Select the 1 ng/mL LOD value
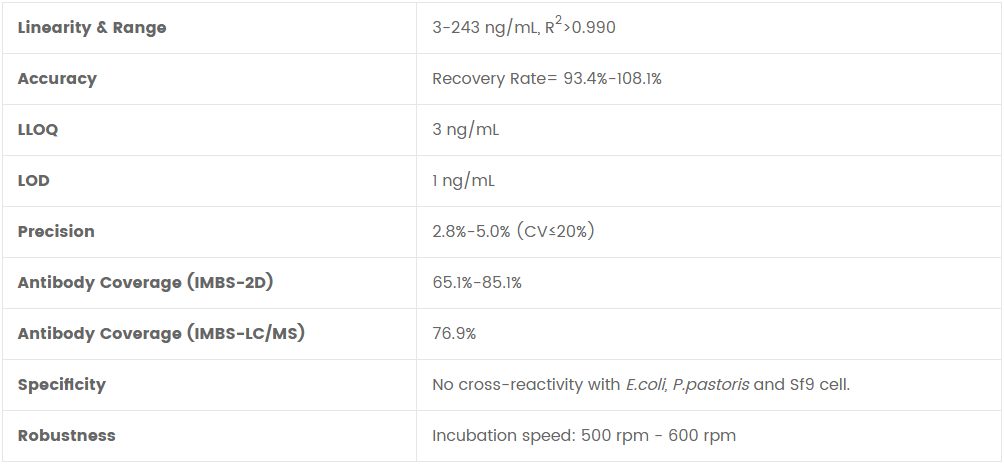Viewport: 1004px width, 465px height. 463,181
